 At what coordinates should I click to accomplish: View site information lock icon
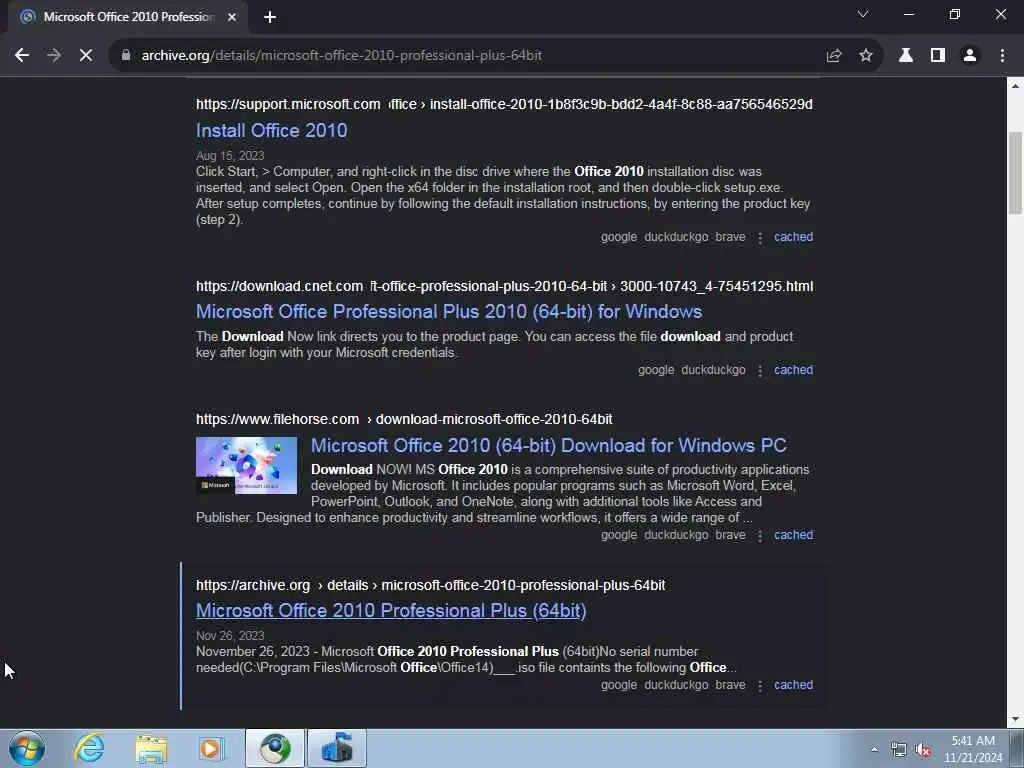[x=126, y=56]
